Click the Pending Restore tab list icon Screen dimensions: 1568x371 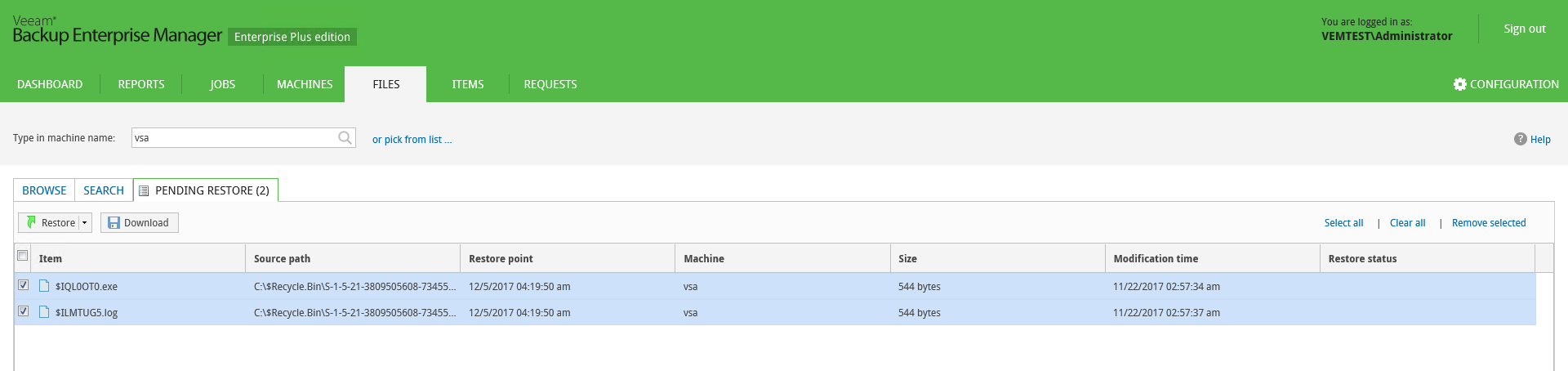click(144, 190)
